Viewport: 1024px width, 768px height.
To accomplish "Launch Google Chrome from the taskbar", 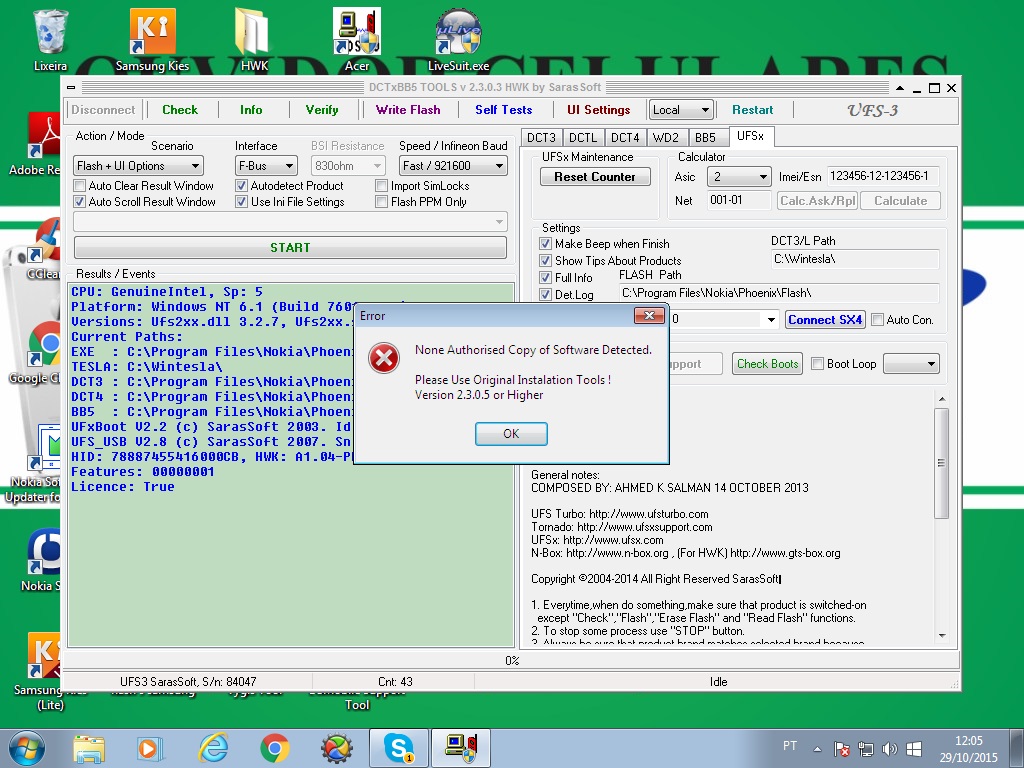I will coord(275,748).
